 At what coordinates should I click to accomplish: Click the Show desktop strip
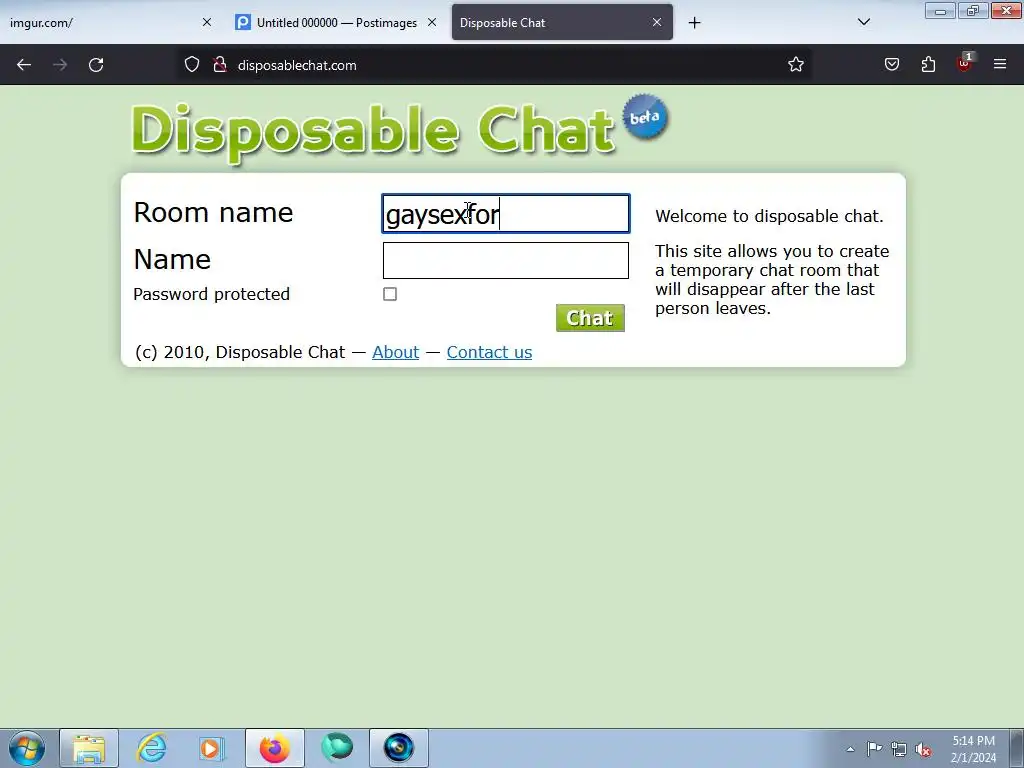(x=1017, y=748)
